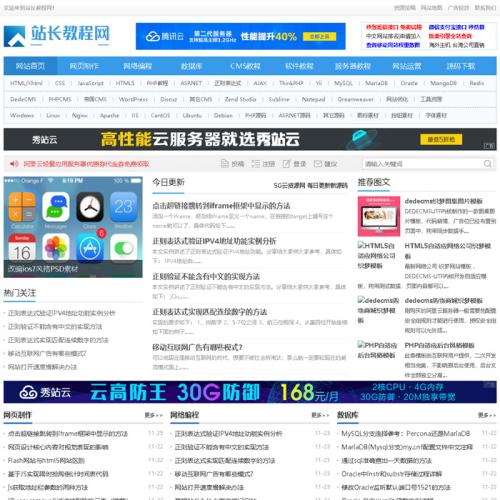
Task: Open the Flash网站与html5 article
Action: [46, 460]
